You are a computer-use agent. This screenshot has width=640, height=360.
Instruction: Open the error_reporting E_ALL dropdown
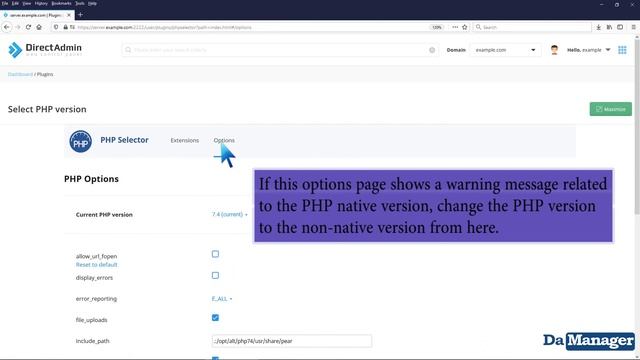tap(222, 299)
